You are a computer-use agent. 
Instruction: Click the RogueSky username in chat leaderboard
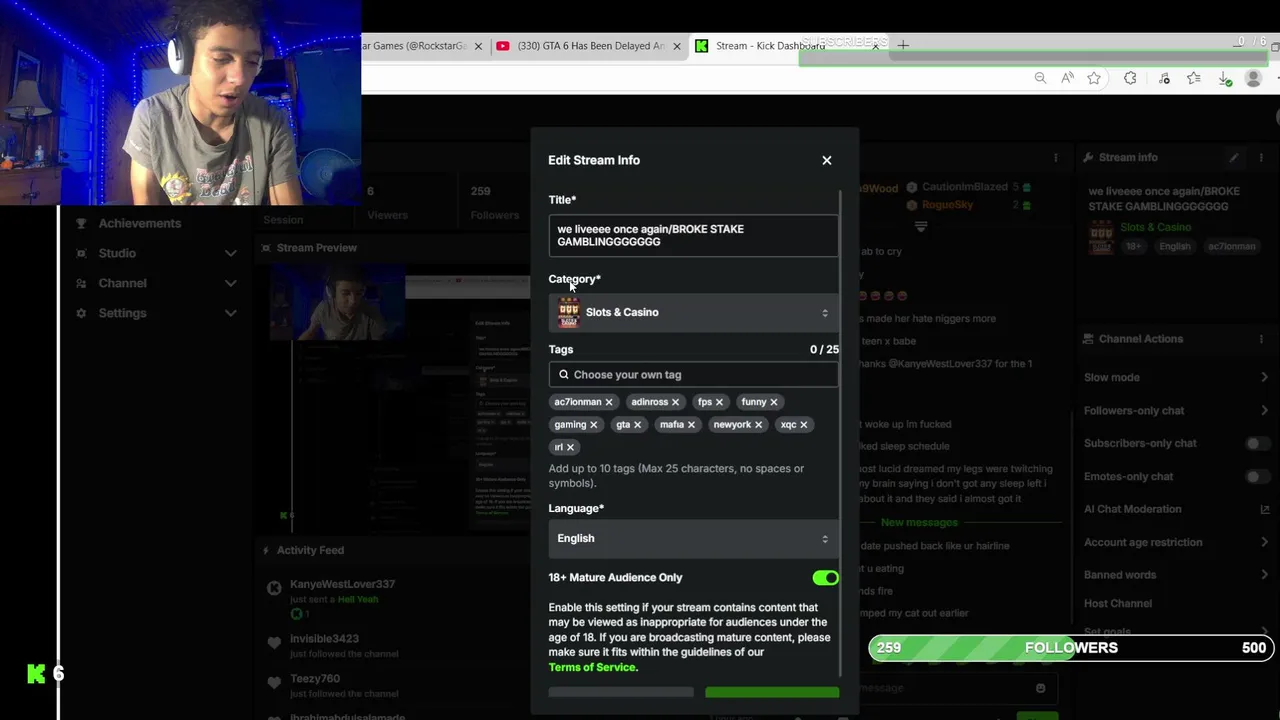coord(947,205)
